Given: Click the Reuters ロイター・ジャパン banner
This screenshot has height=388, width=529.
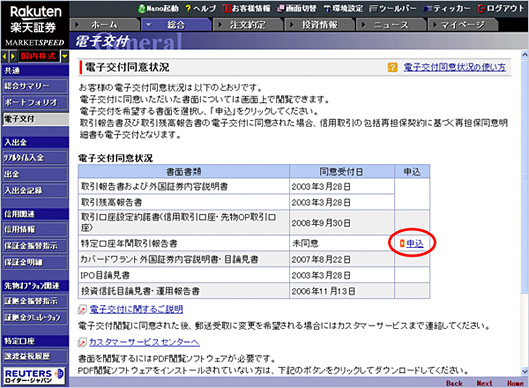Looking at the screenshot, I should (34, 376).
